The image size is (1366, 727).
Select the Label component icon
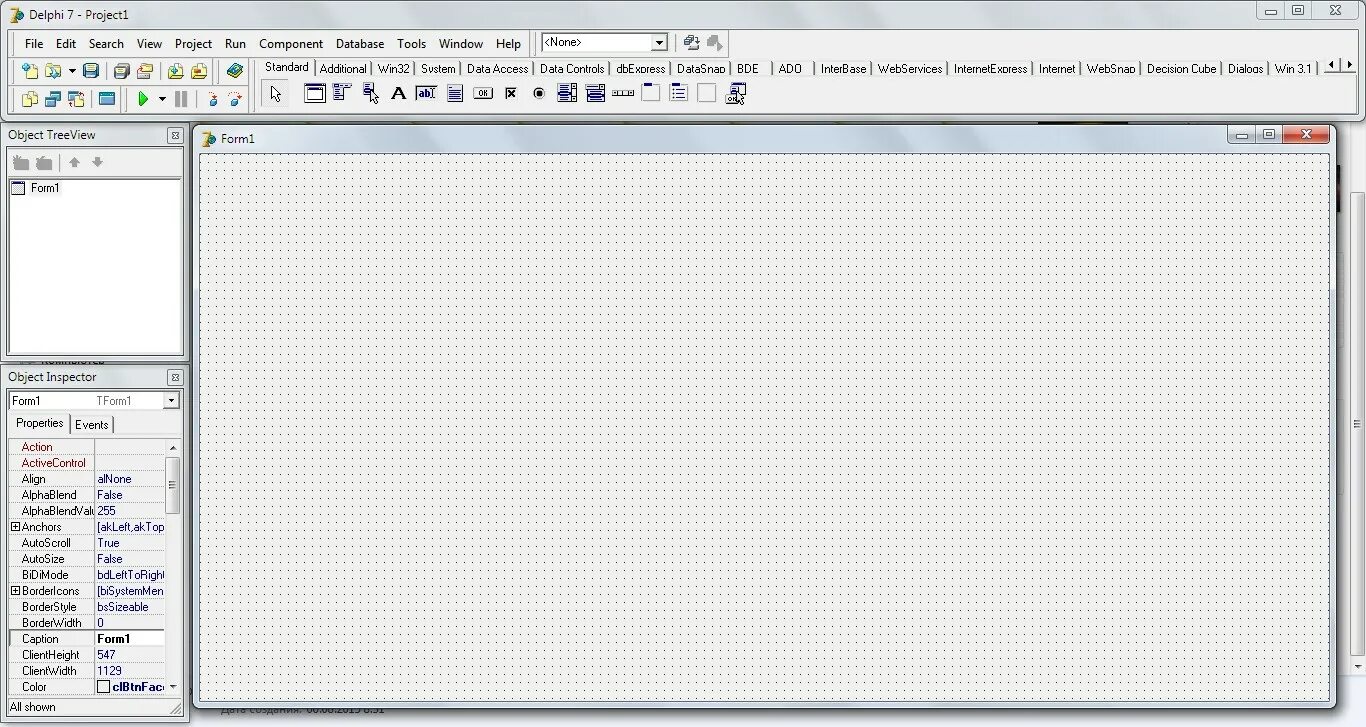pyautogui.click(x=398, y=93)
